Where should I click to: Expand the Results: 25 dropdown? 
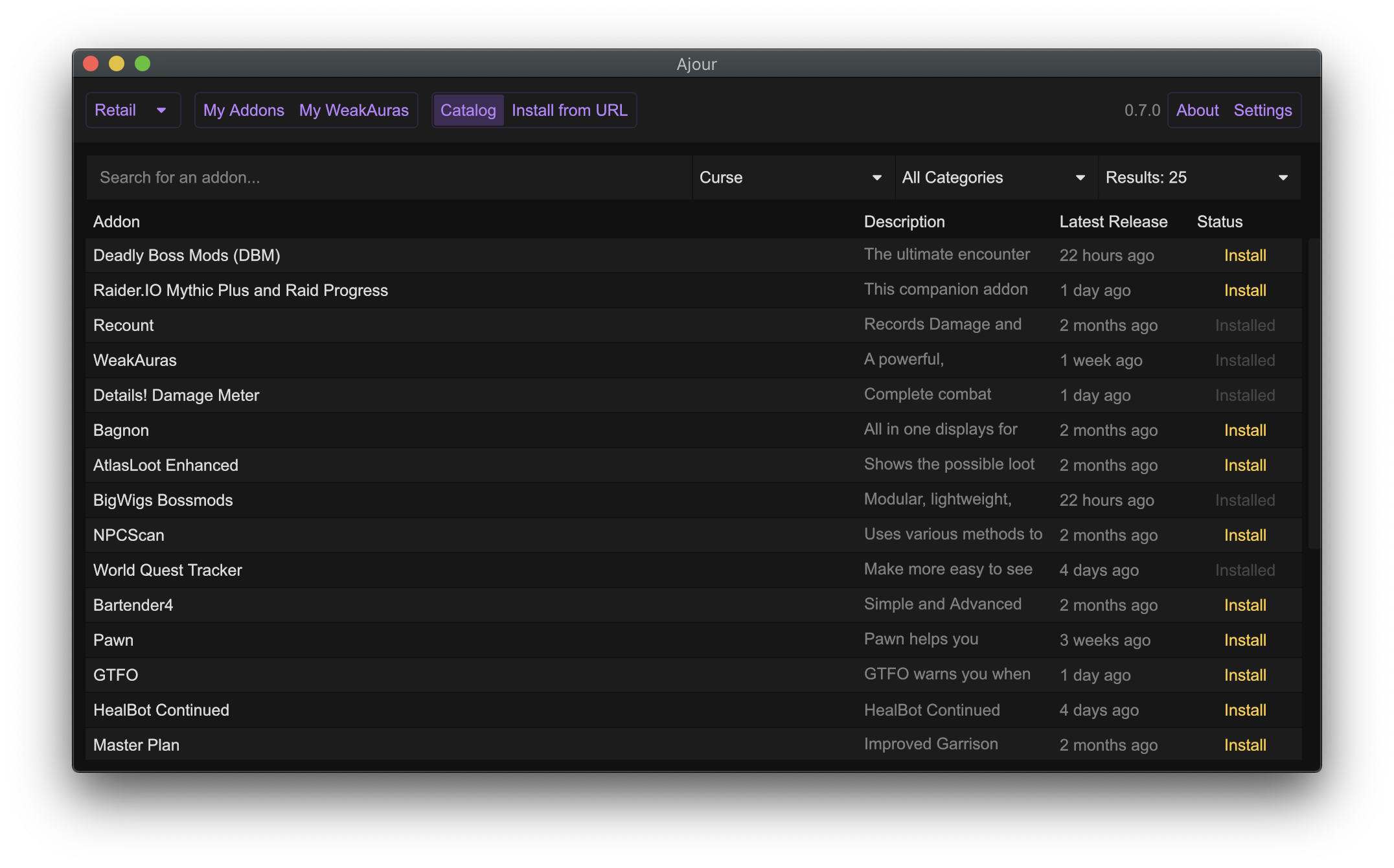(1198, 177)
